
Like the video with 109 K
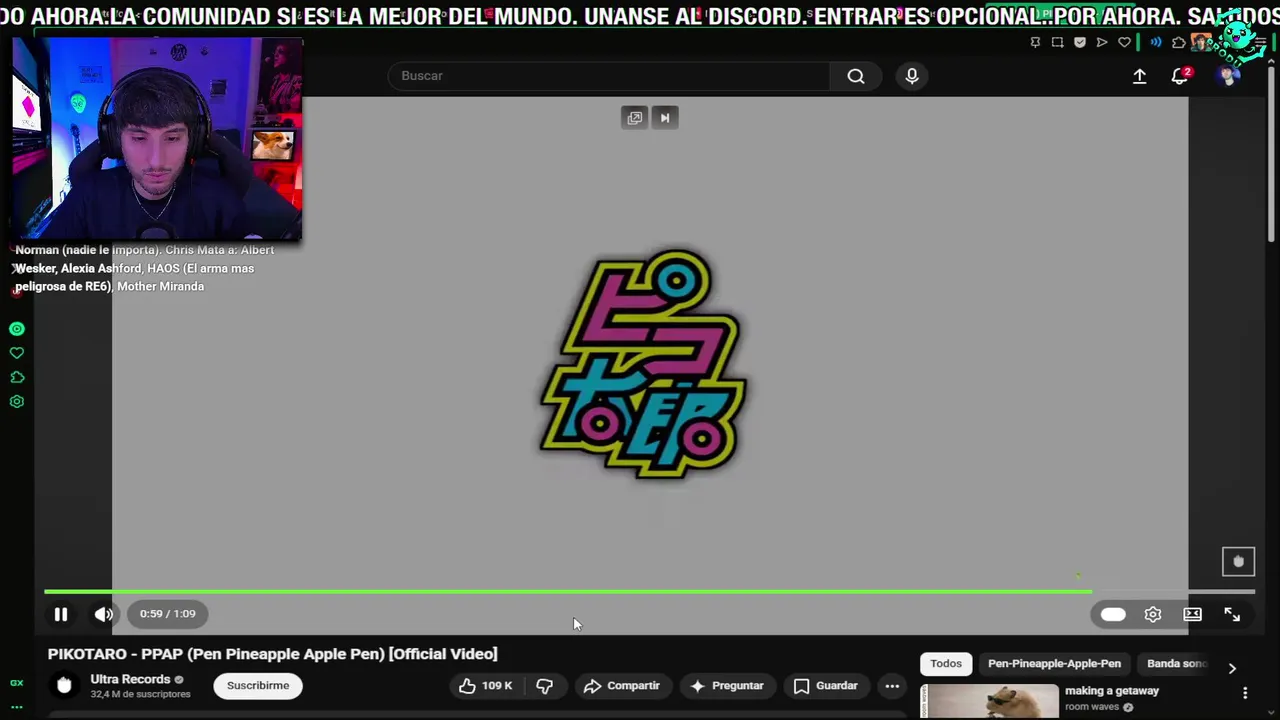click(x=486, y=686)
